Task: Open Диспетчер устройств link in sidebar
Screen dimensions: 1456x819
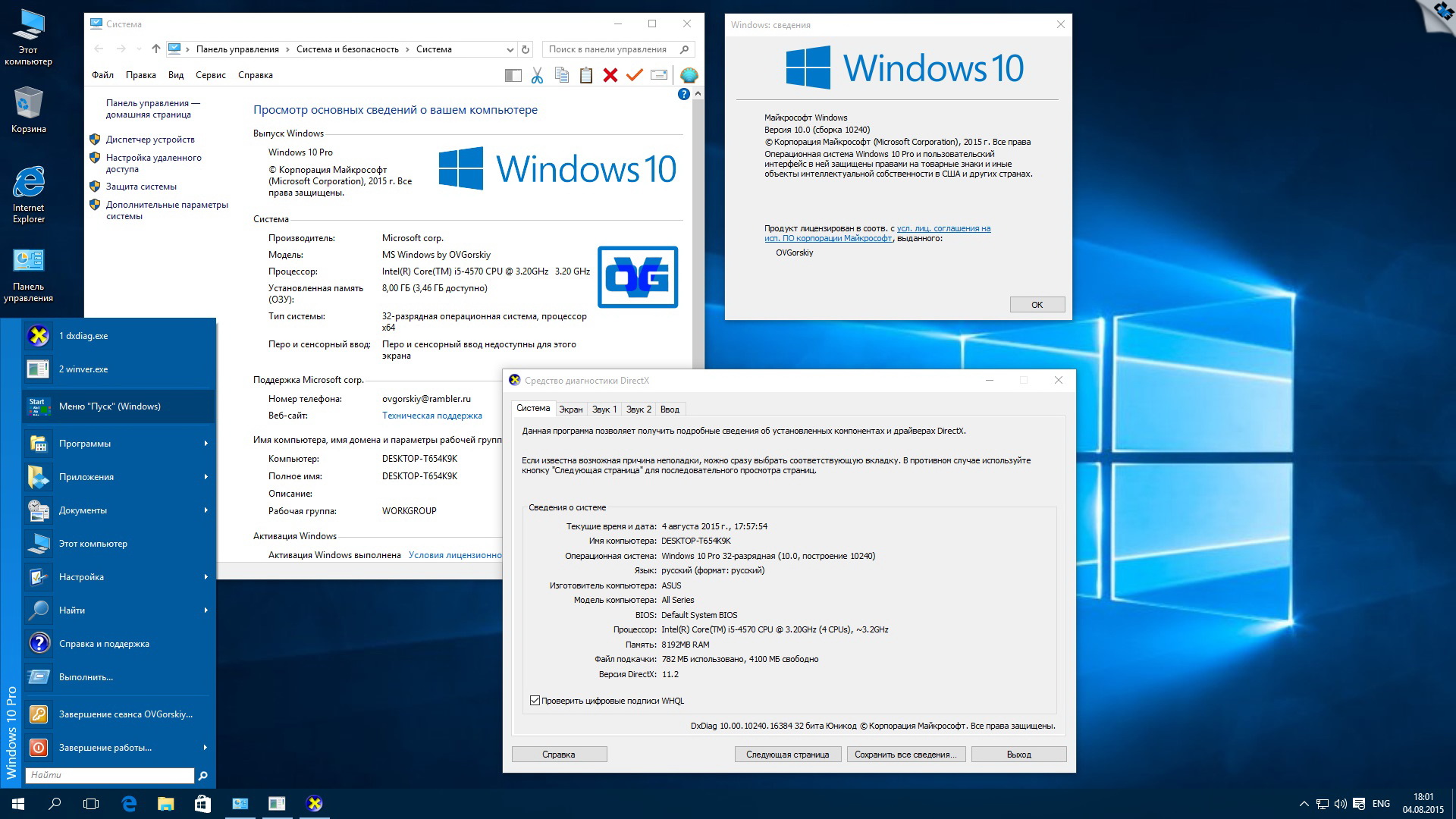Action: (150, 140)
